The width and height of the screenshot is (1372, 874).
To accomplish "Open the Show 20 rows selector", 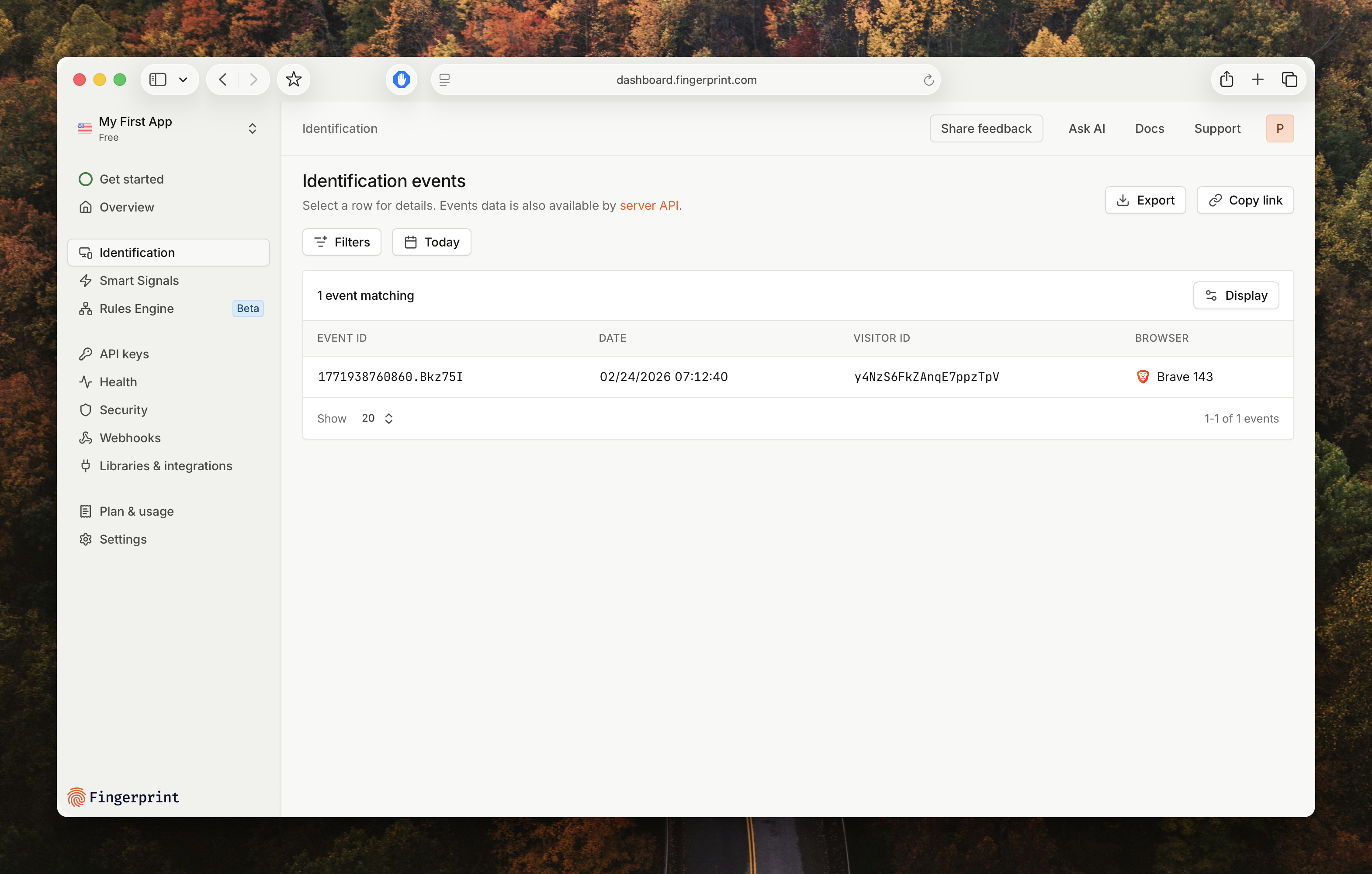I will pyautogui.click(x=376, y=418).
